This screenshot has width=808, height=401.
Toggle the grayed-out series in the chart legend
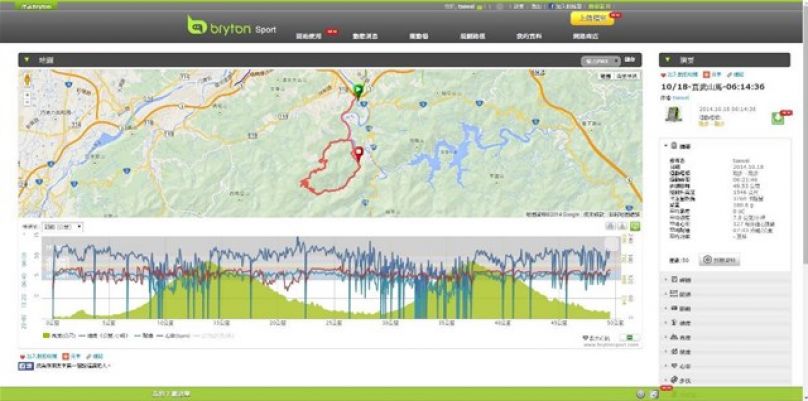click(x=213, y=336)
